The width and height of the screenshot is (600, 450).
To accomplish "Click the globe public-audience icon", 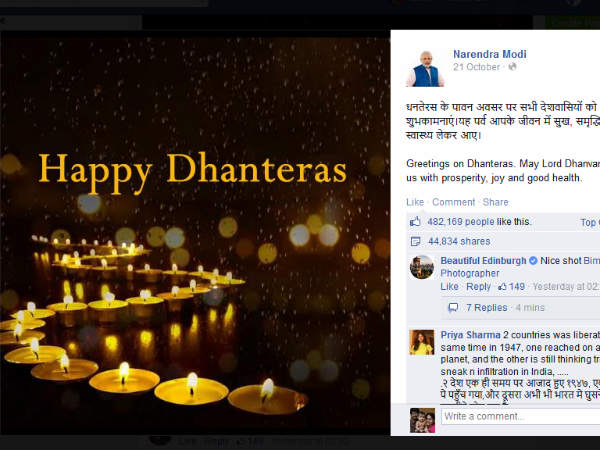I will [512, 67].
